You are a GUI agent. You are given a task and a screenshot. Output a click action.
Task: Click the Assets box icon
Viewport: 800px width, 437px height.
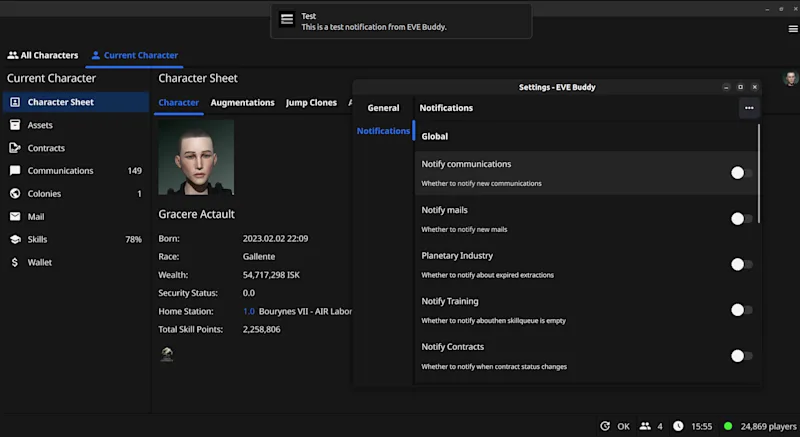pos(15,125)
